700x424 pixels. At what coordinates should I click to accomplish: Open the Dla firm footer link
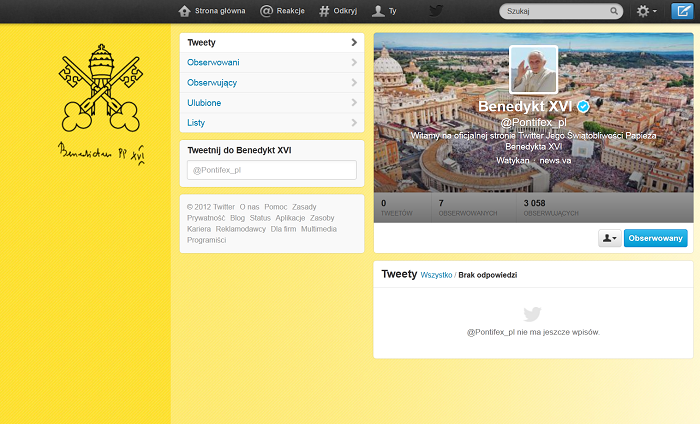pos(283,229)
